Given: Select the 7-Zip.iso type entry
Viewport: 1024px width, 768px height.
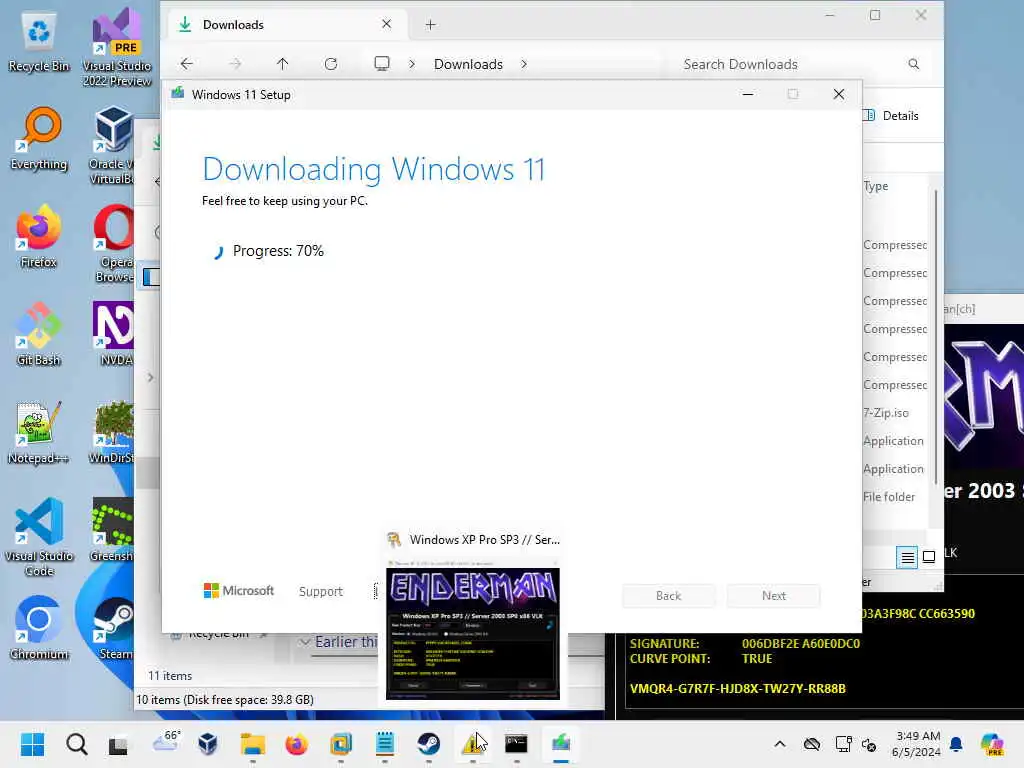Looking at the screenshot, I should pyautogui.click(x=886, y=413).
